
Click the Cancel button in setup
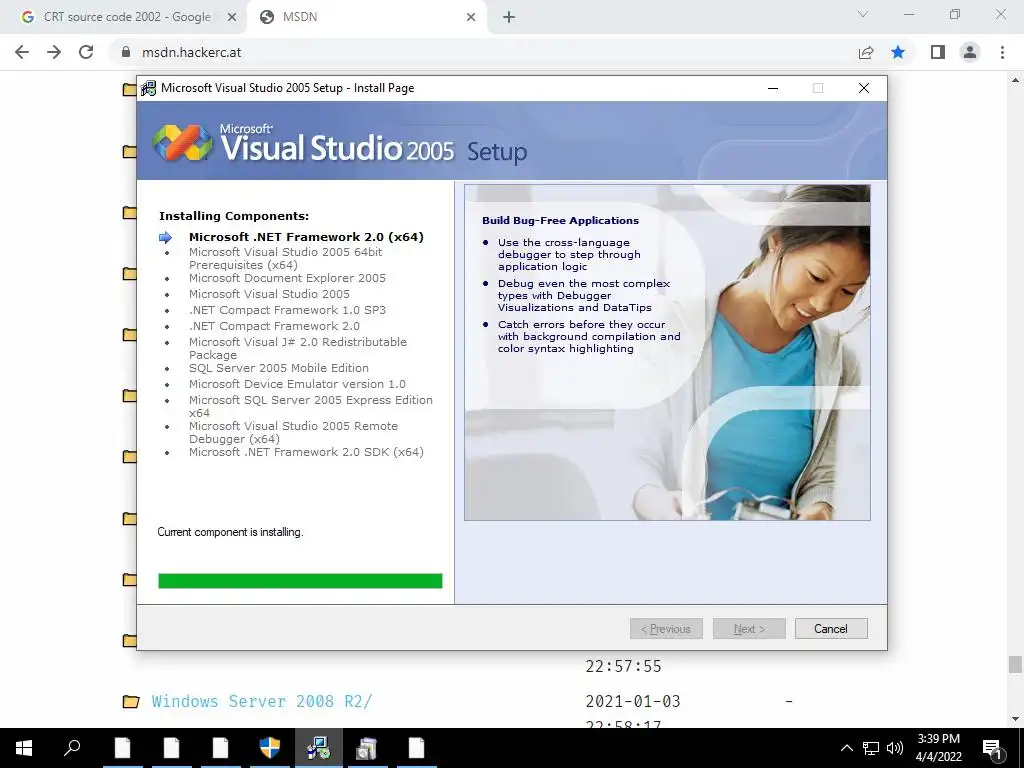tap(831, 629)
